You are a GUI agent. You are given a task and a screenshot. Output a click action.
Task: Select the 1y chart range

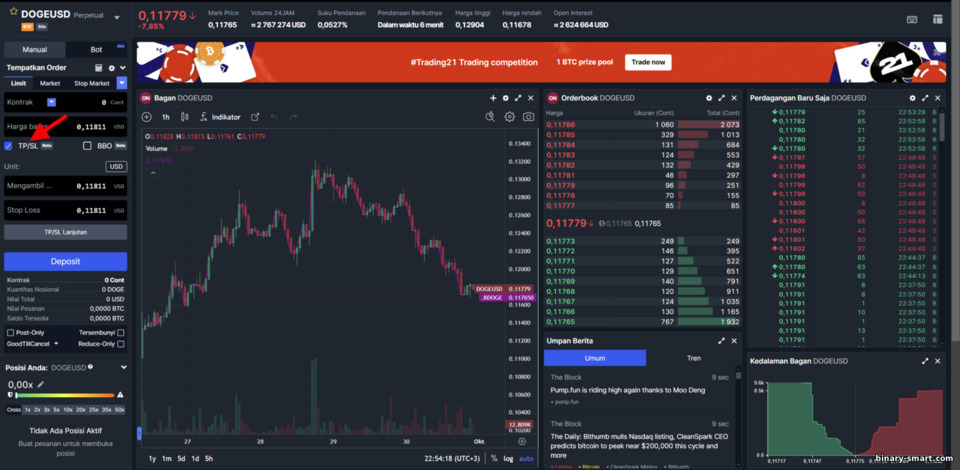pos(152,458)
